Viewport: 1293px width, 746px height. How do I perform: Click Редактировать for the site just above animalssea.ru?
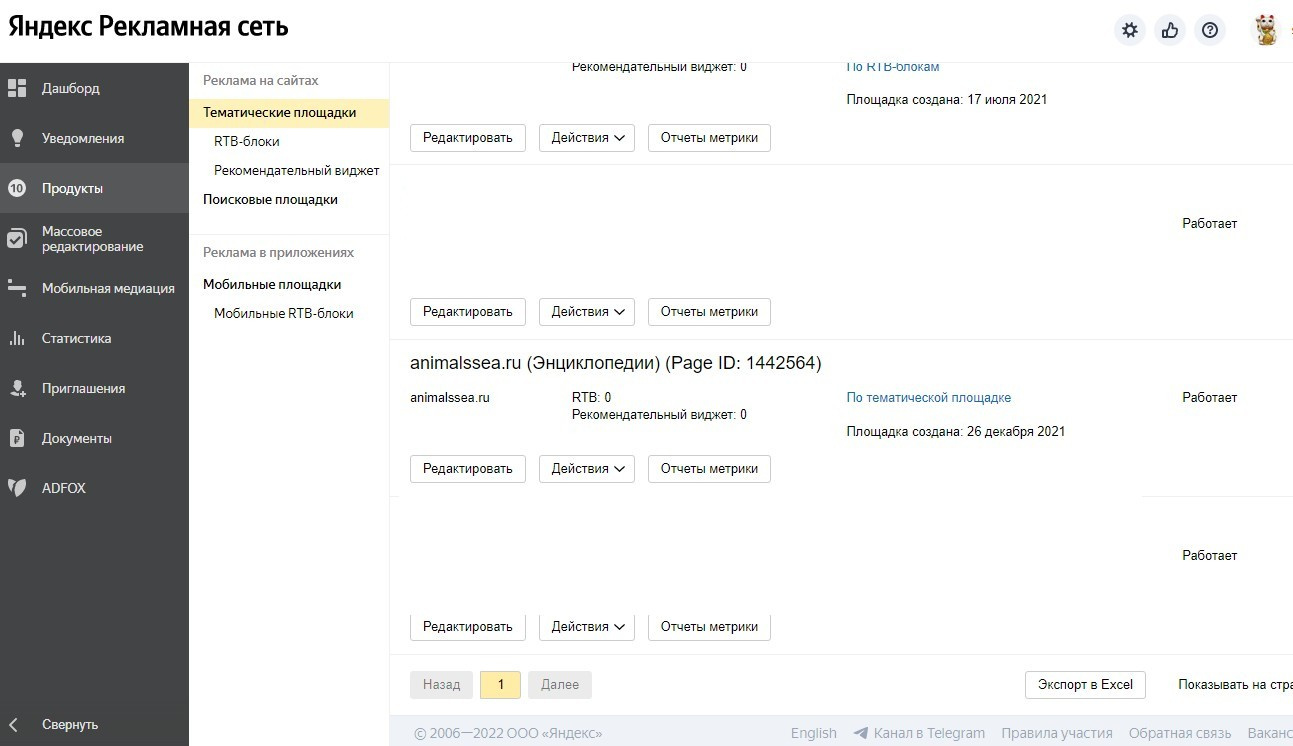coord(468,312)
